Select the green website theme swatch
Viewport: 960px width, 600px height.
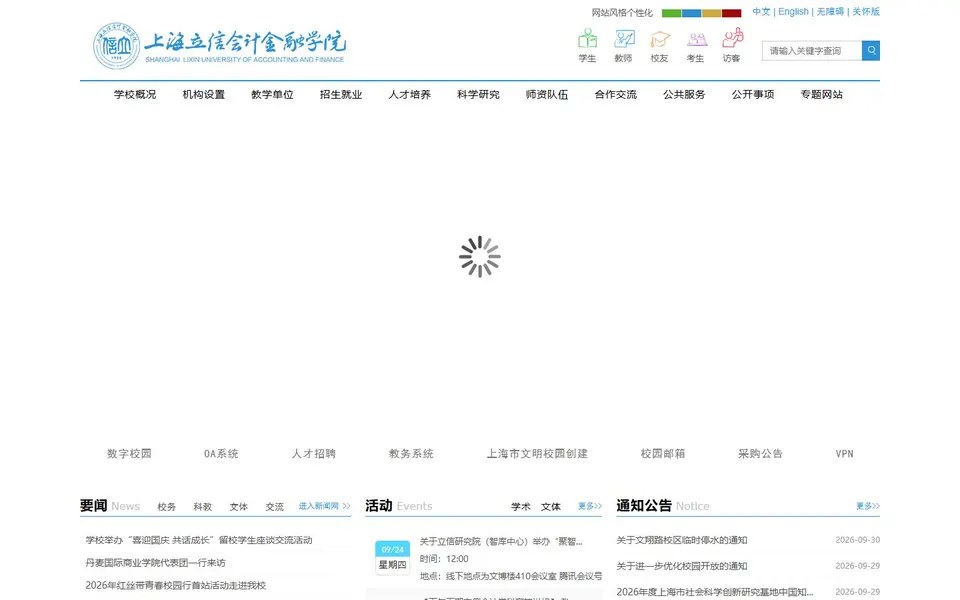pyautogui.click(x=671, y=13)
